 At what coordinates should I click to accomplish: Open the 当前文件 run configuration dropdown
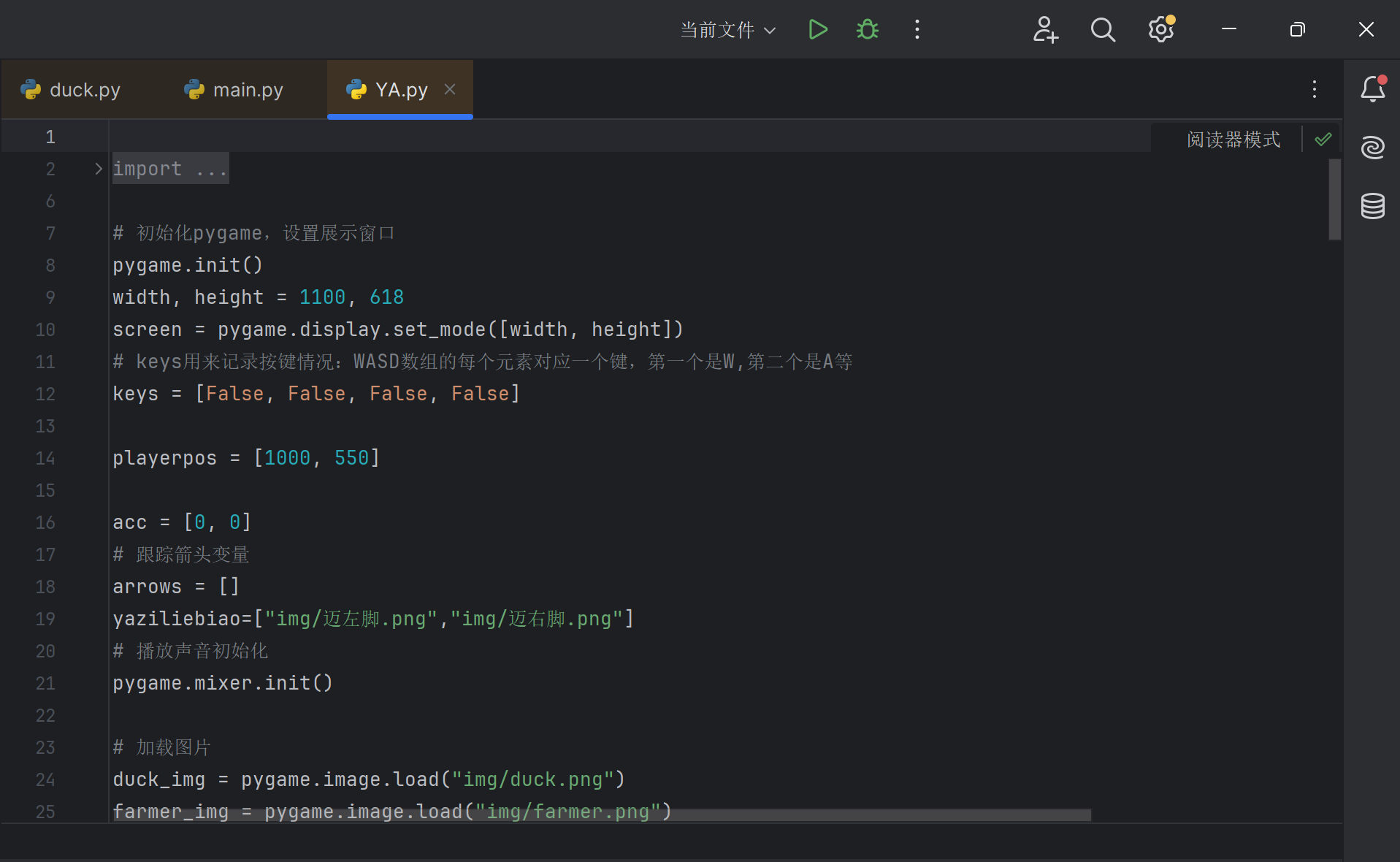point(728,30)
